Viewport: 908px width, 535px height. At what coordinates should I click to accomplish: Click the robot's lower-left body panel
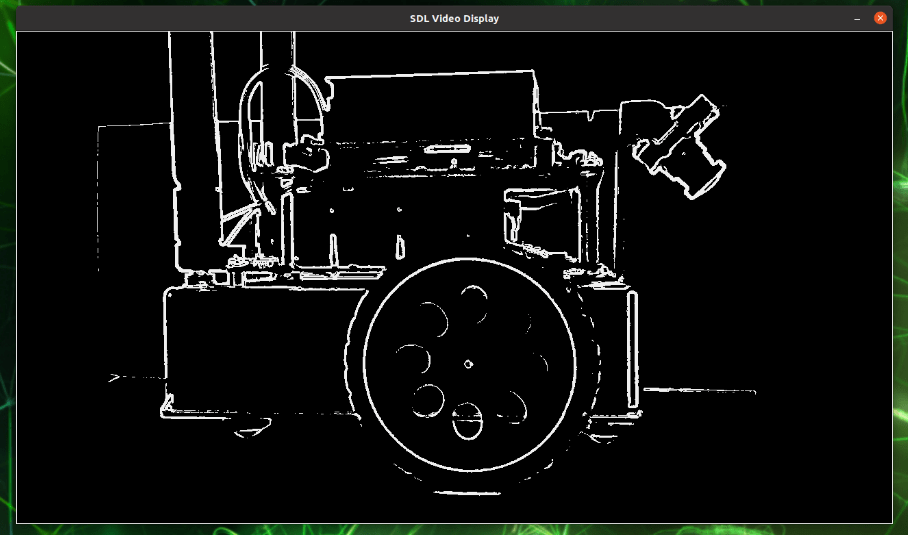258,351
